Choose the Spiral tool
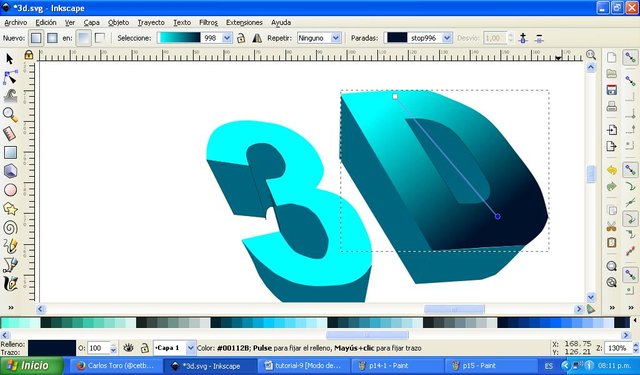The height and width of the screenshot is (375, 640). pyautogui.click(x=10, y=228)
